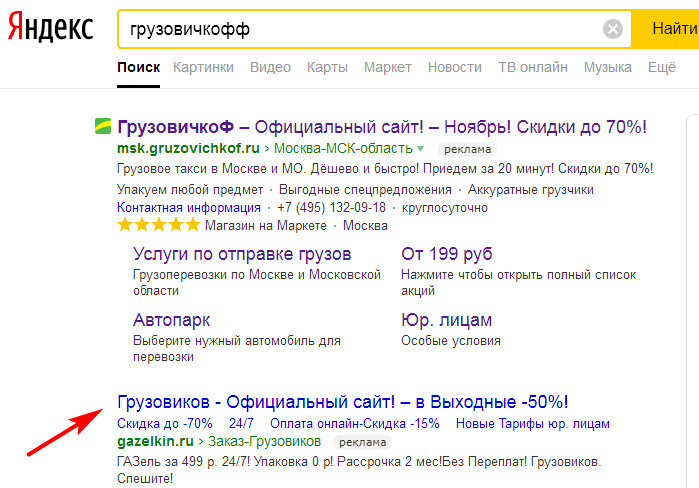This screenshot has height=488, width=699.
Task: Visit gazelkin.ru green URL
Action: (x=155, y=442)
